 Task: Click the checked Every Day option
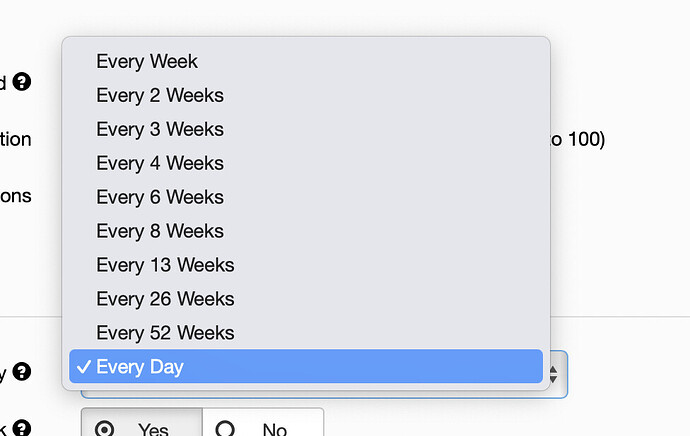[306, 366]
